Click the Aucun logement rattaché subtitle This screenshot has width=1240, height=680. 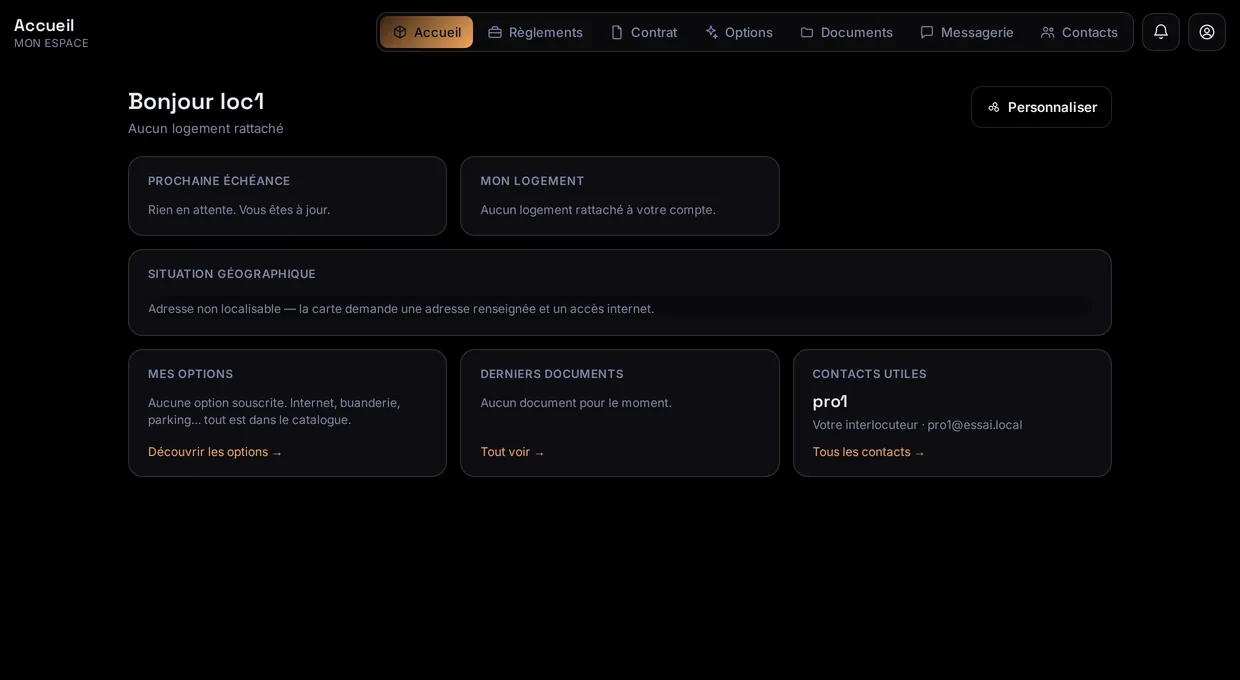pyautogui.click(x=206, y=128)
